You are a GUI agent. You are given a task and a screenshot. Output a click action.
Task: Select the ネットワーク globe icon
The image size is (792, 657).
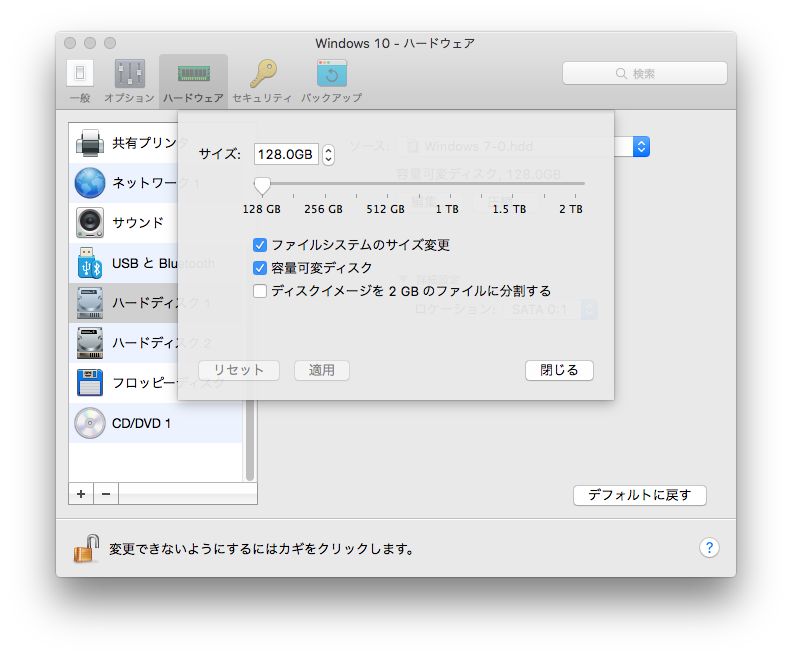pos(90,183)
